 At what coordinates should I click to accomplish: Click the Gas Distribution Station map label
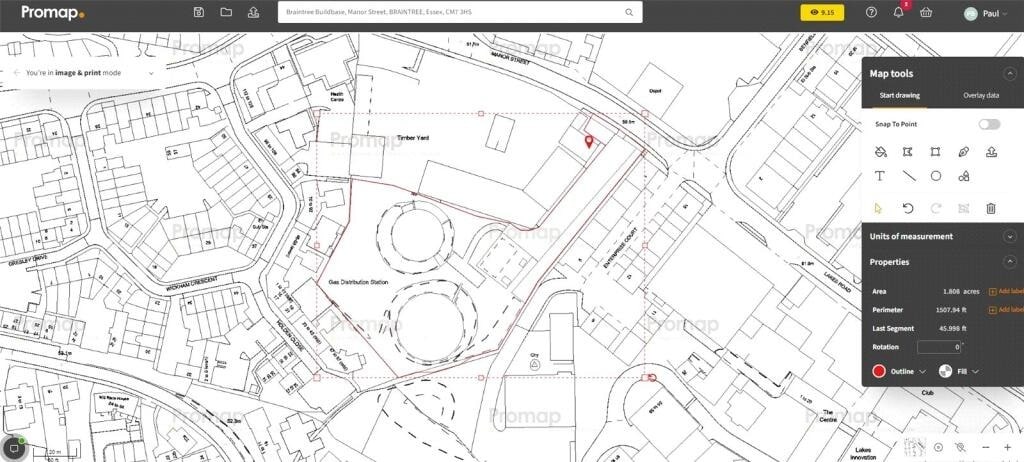coord(358,282)
